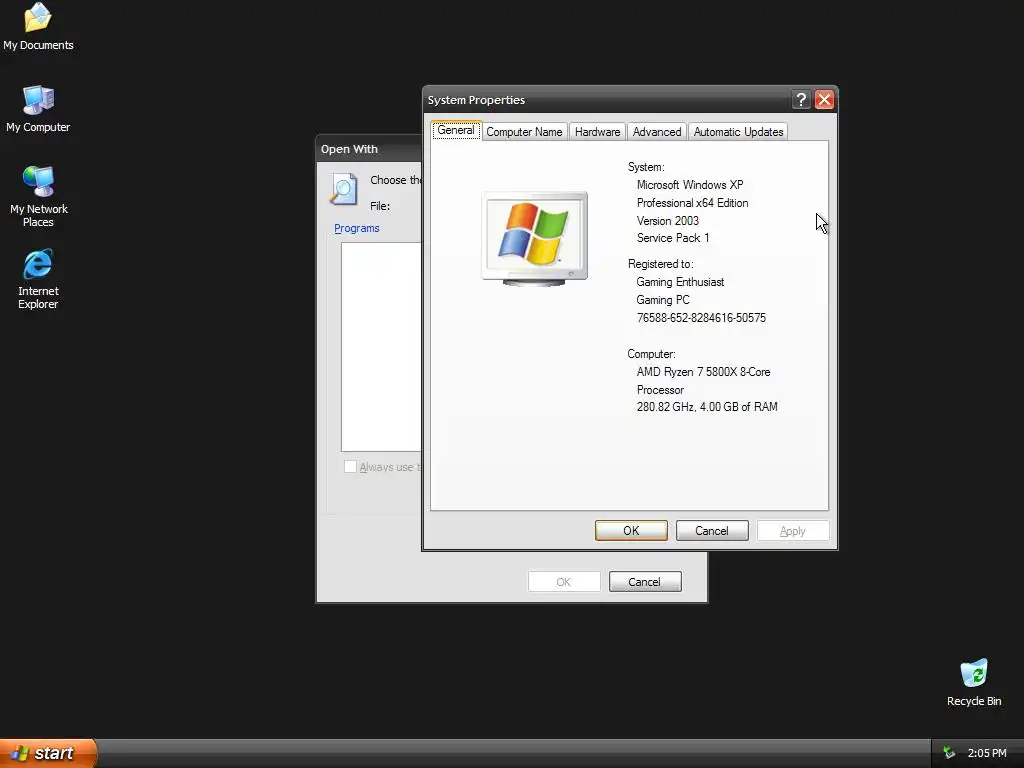Click the product ID 76588-652-8284616-50575

tap(701, 318)
